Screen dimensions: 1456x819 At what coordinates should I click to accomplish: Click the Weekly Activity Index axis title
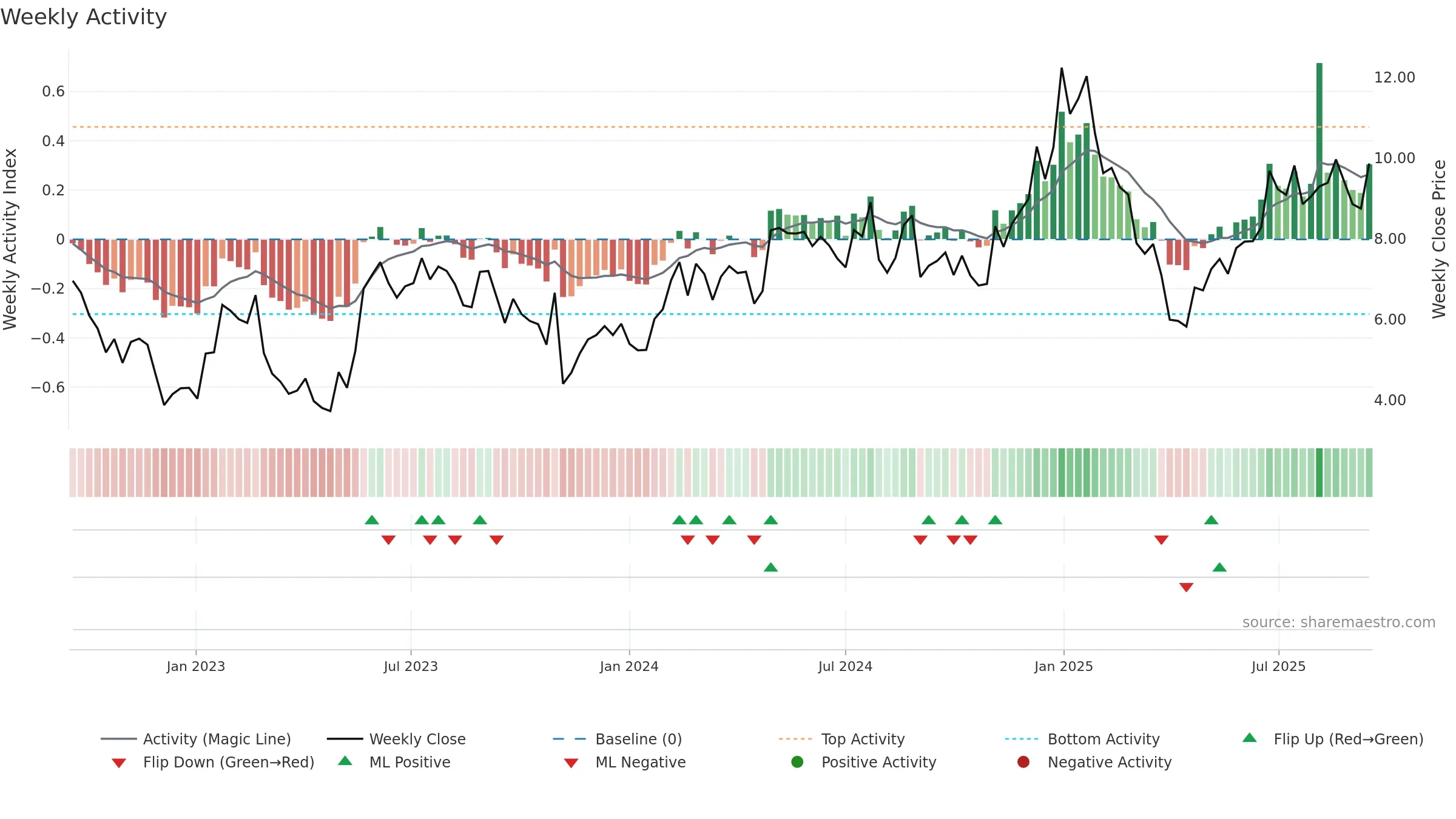[10, 239]
